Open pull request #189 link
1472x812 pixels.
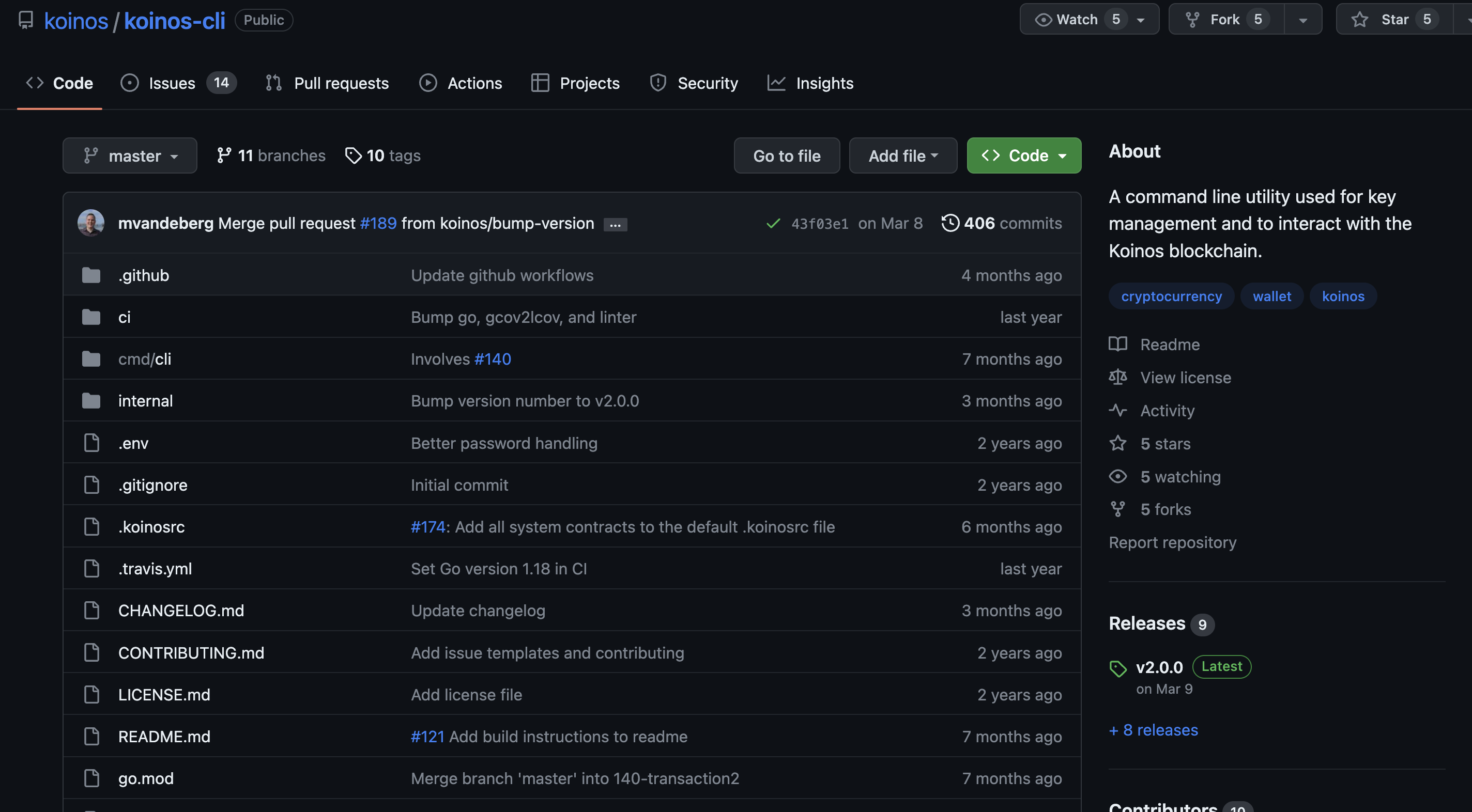pos(378,223)
